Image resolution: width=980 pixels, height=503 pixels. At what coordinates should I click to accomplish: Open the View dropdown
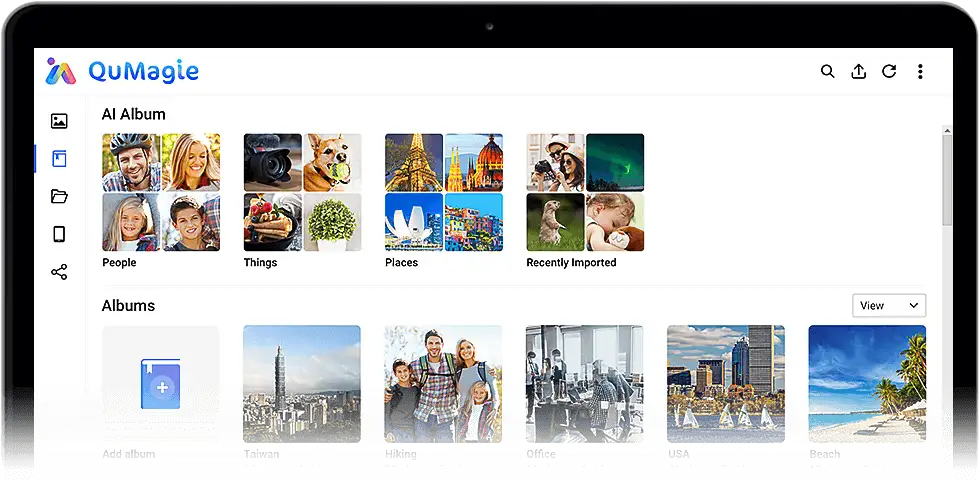click(x=889, y=306)
